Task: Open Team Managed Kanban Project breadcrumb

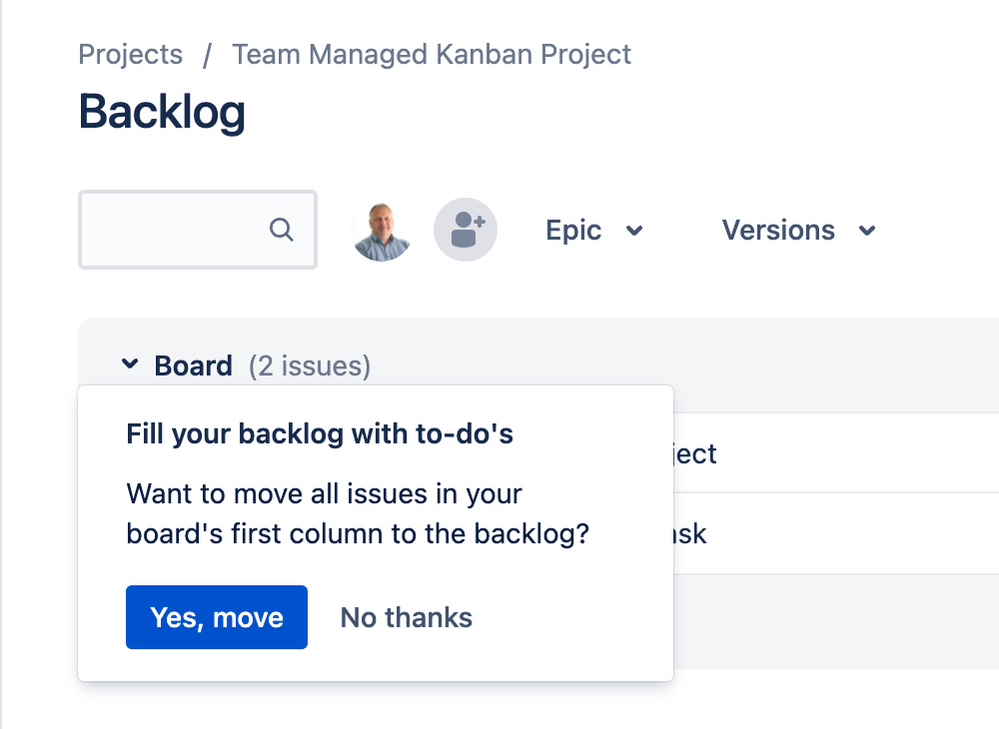Action: pyautogui.click(x=431, y=54)
